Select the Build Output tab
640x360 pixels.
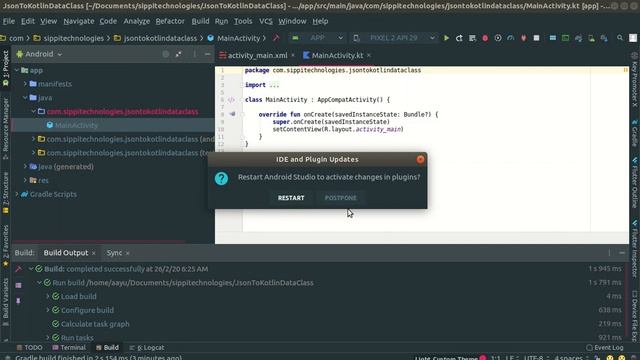66,253
